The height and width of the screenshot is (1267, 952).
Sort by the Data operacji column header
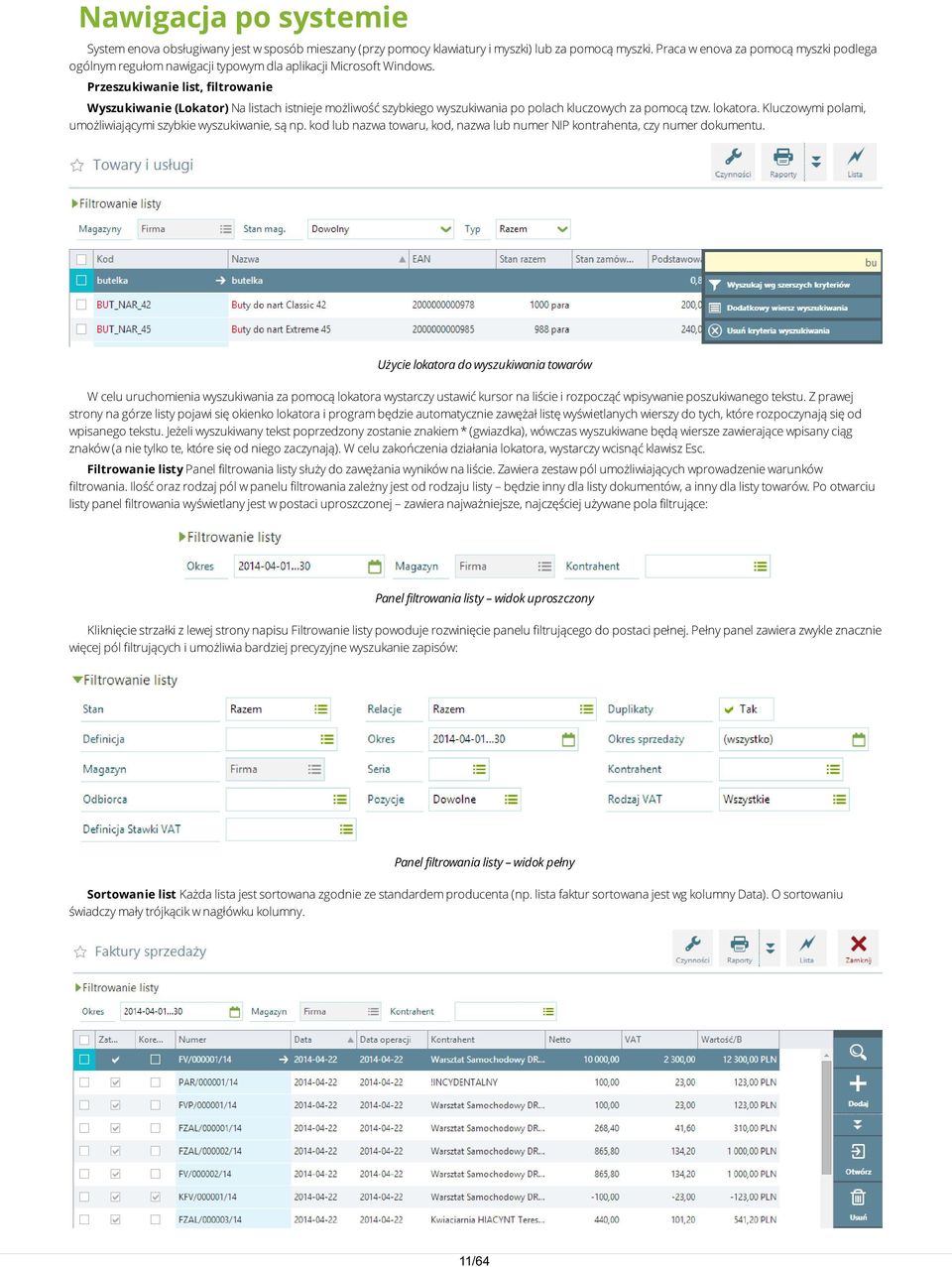click(x=391, y=1040)
